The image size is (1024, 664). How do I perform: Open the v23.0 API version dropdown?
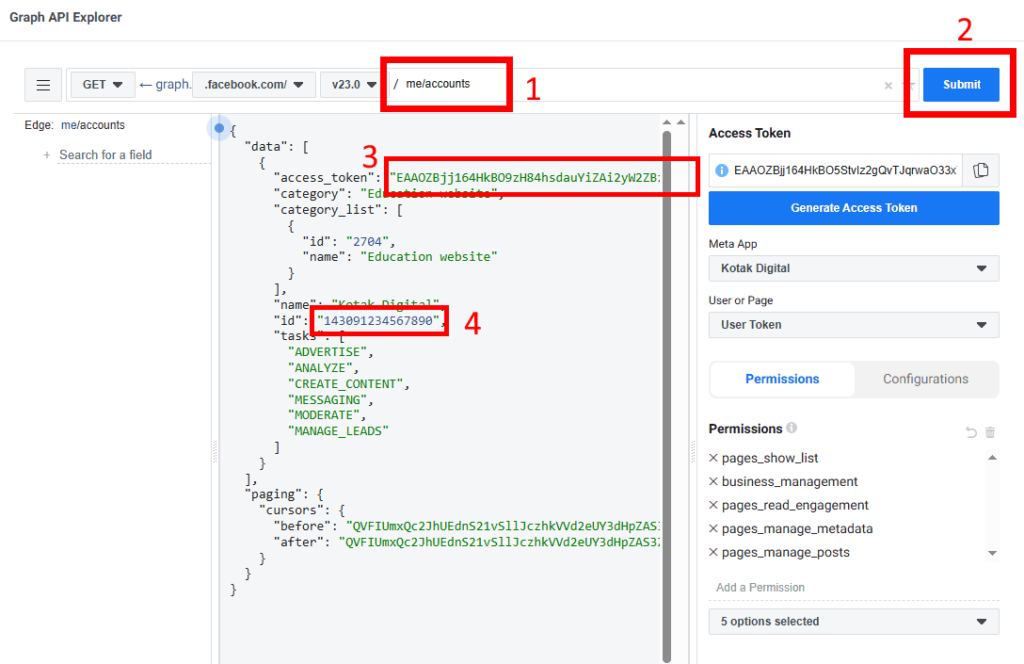pos(353,85)
